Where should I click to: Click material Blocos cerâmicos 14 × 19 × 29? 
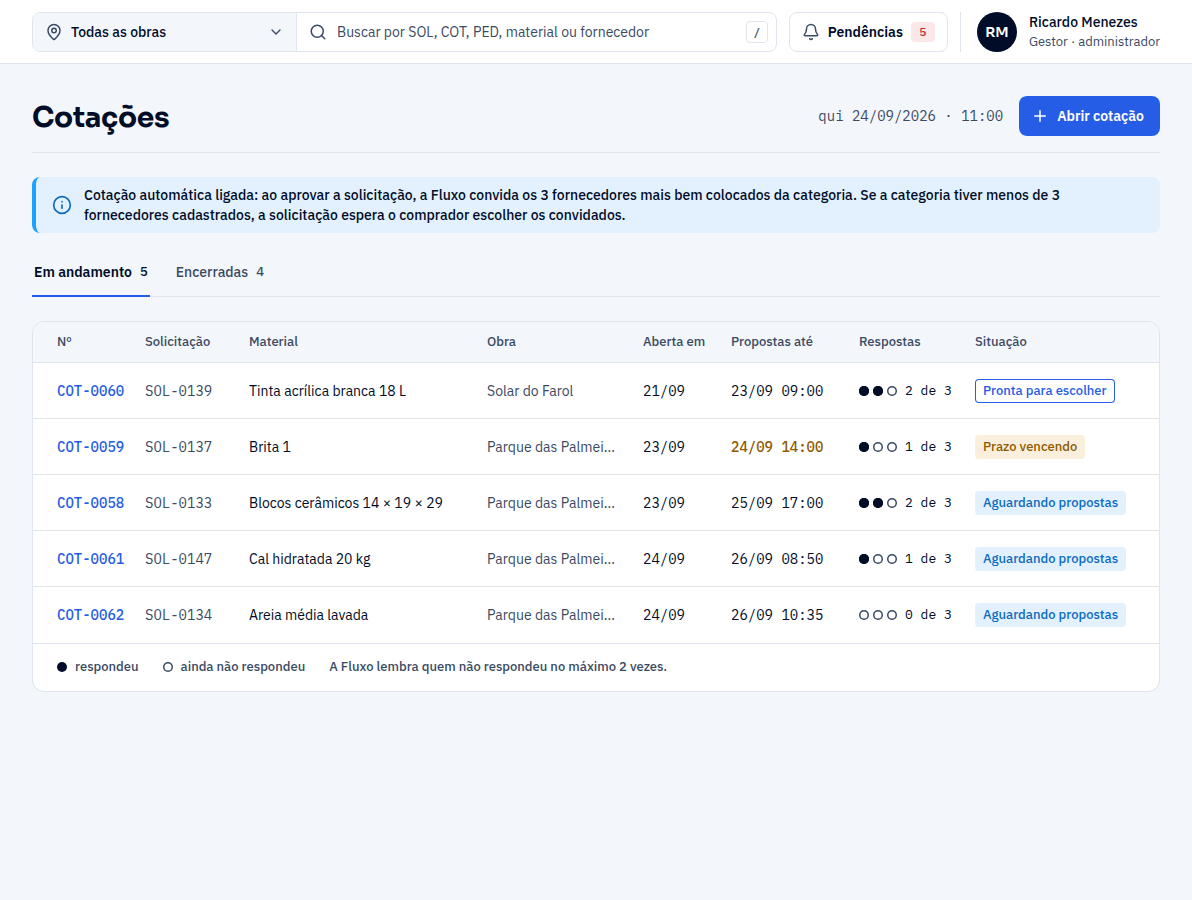tap(346, 502)
